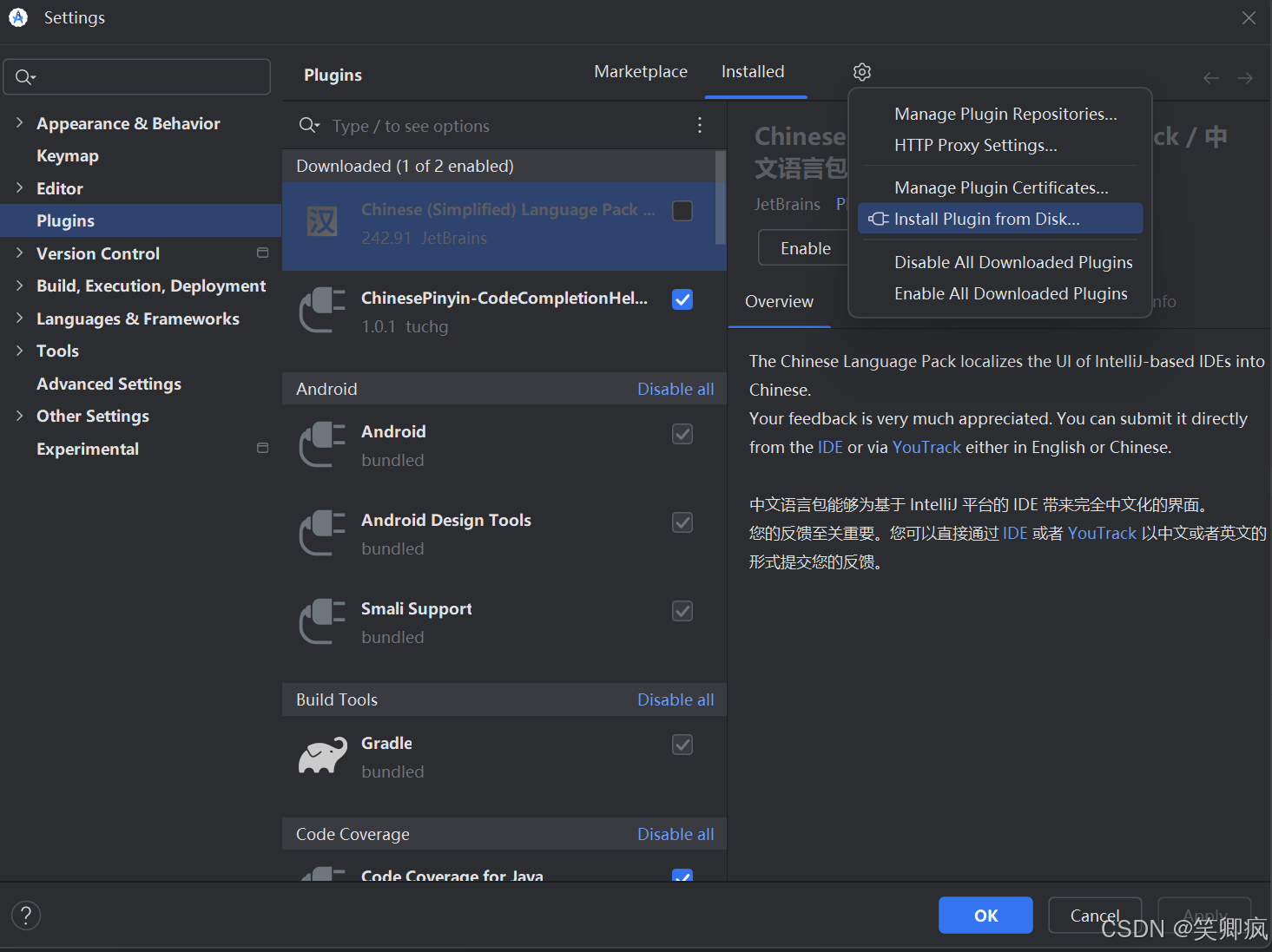Navigate forward with the right arrow
This screenshot has height=952, width=1272.
tap(1245, 78)
